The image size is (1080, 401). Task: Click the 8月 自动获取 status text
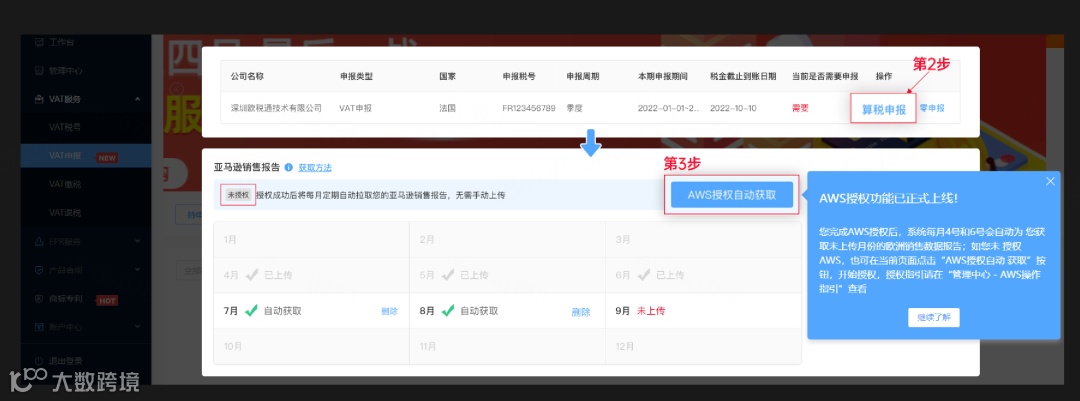(479, 311)
